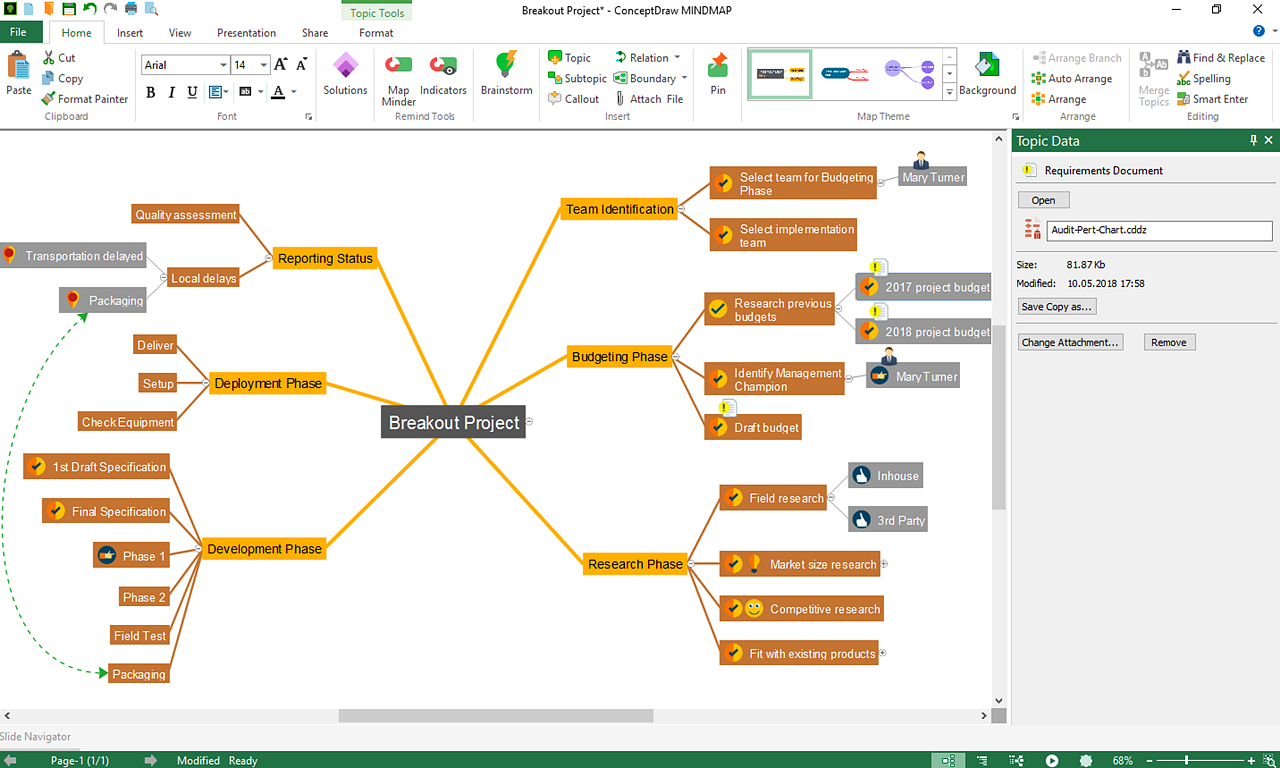Image resolution: width=1280 pixels, height=768 pixels.
Task: Select the Format Painter tool
Action: point(84,99)
